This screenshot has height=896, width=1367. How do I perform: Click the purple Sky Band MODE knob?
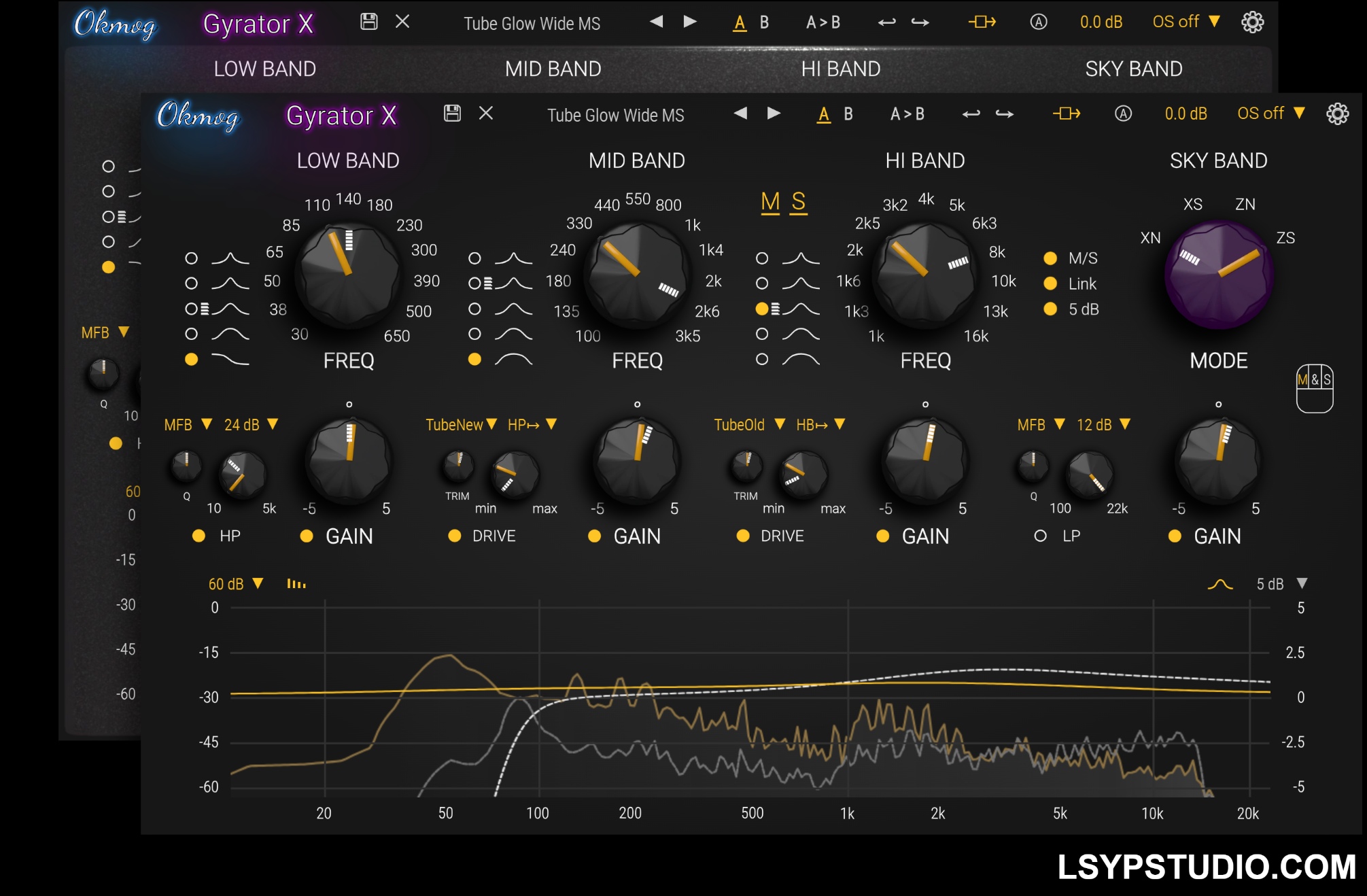pyautogui.click(x=1218, y=275)
